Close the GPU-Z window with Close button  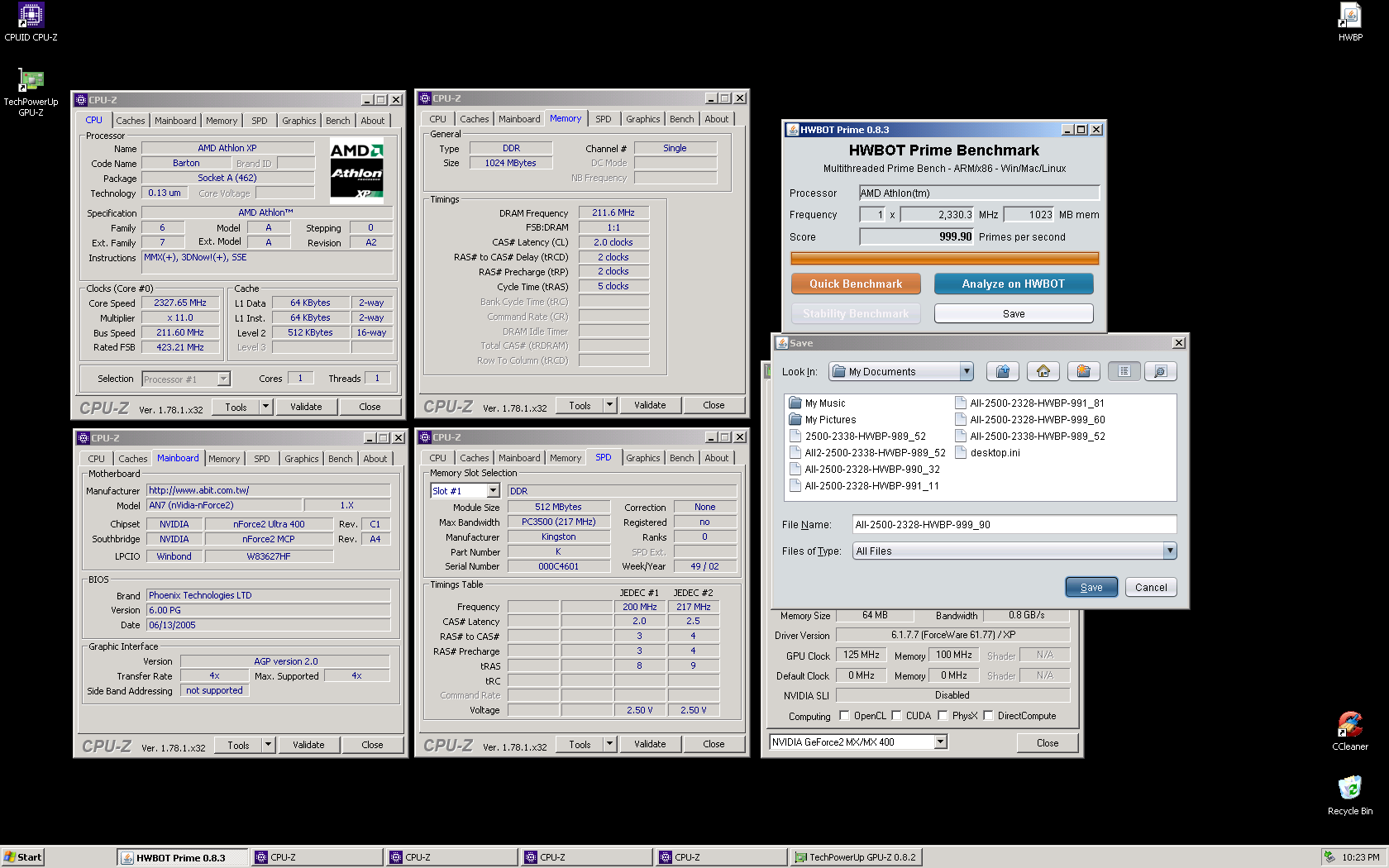(x=1048, y=743)
